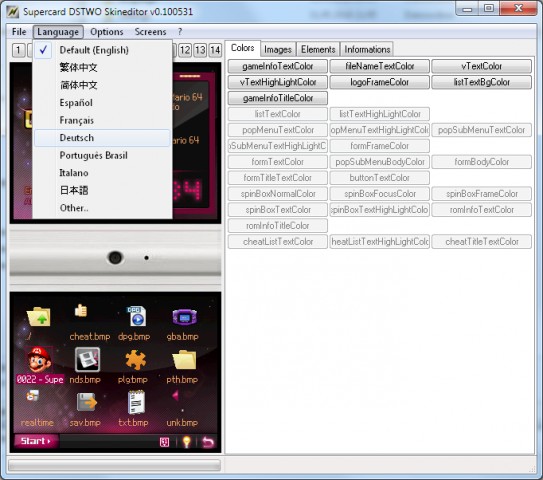543x480 pixels.
Task: Click popSubMenuTextColor button
Action: pos(482,130)
